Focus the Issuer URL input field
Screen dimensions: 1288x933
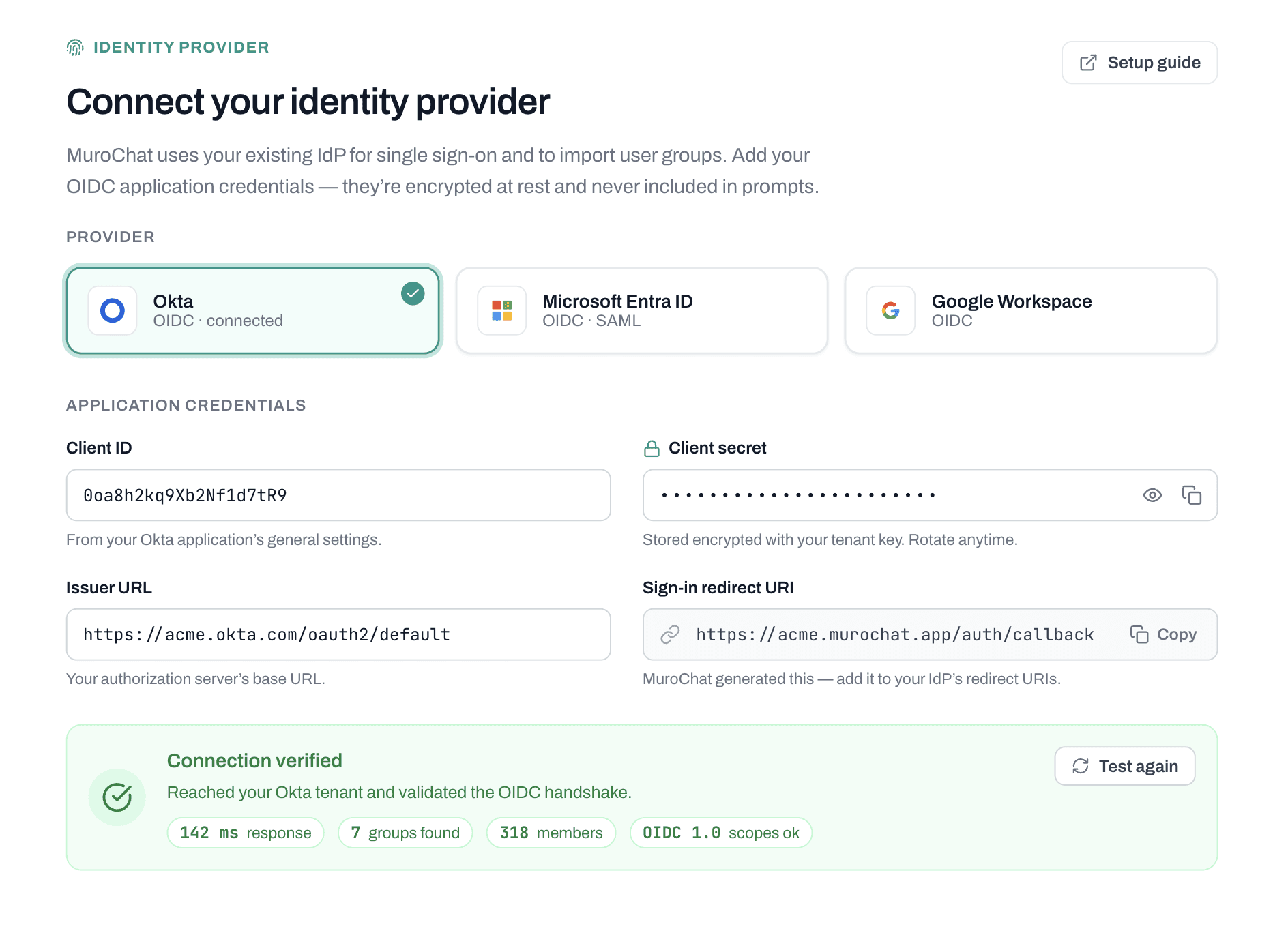(x=338, y=634)
